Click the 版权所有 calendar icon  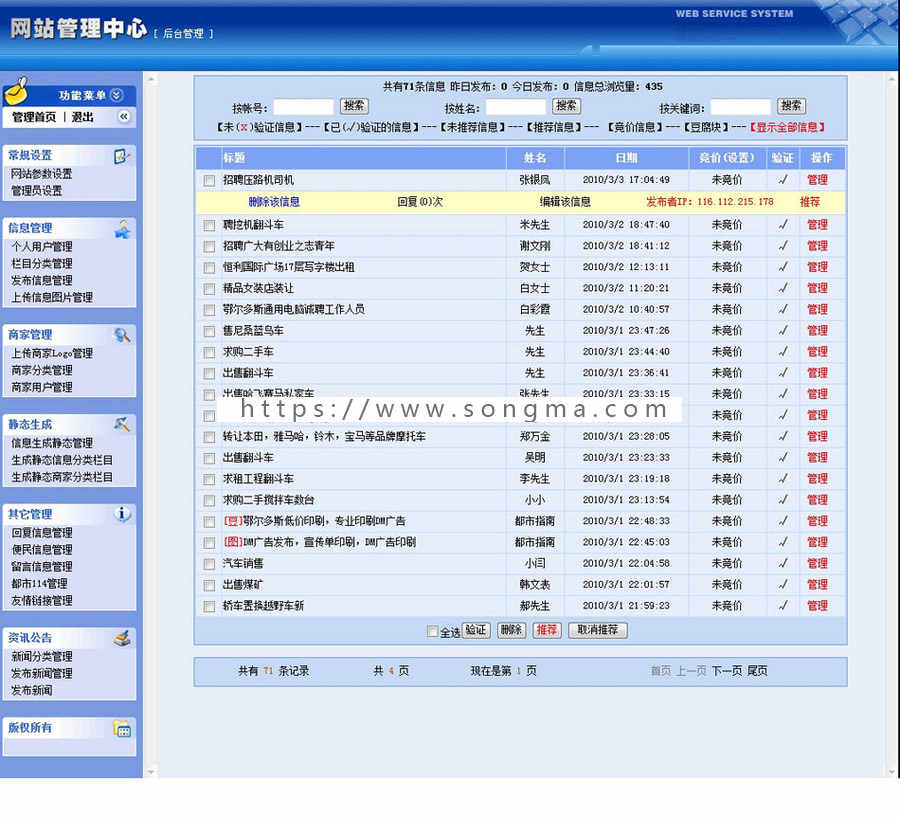[x=122, y=728]
